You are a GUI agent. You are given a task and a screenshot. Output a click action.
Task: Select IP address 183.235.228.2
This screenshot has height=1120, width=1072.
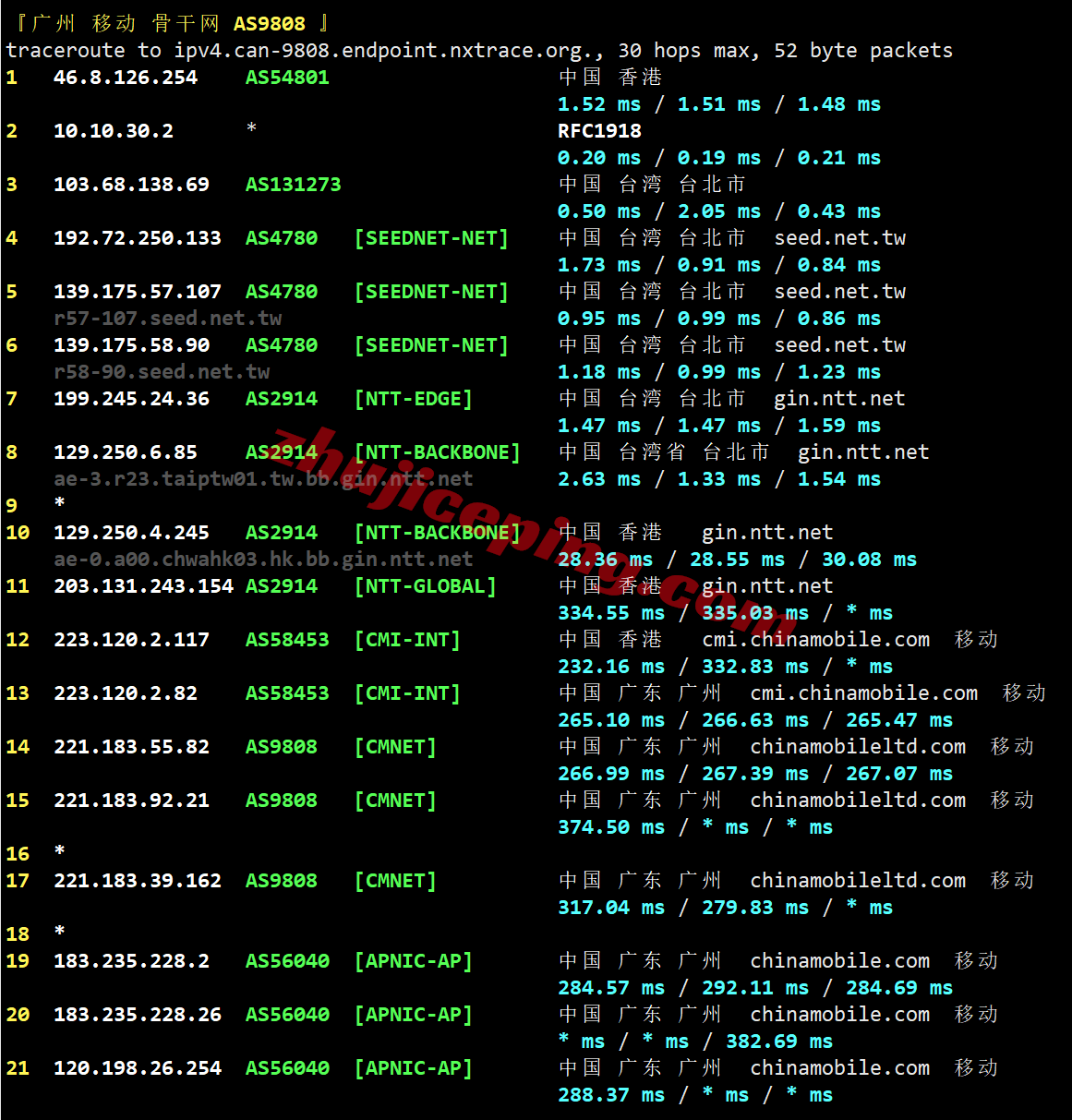pos(132,961)
